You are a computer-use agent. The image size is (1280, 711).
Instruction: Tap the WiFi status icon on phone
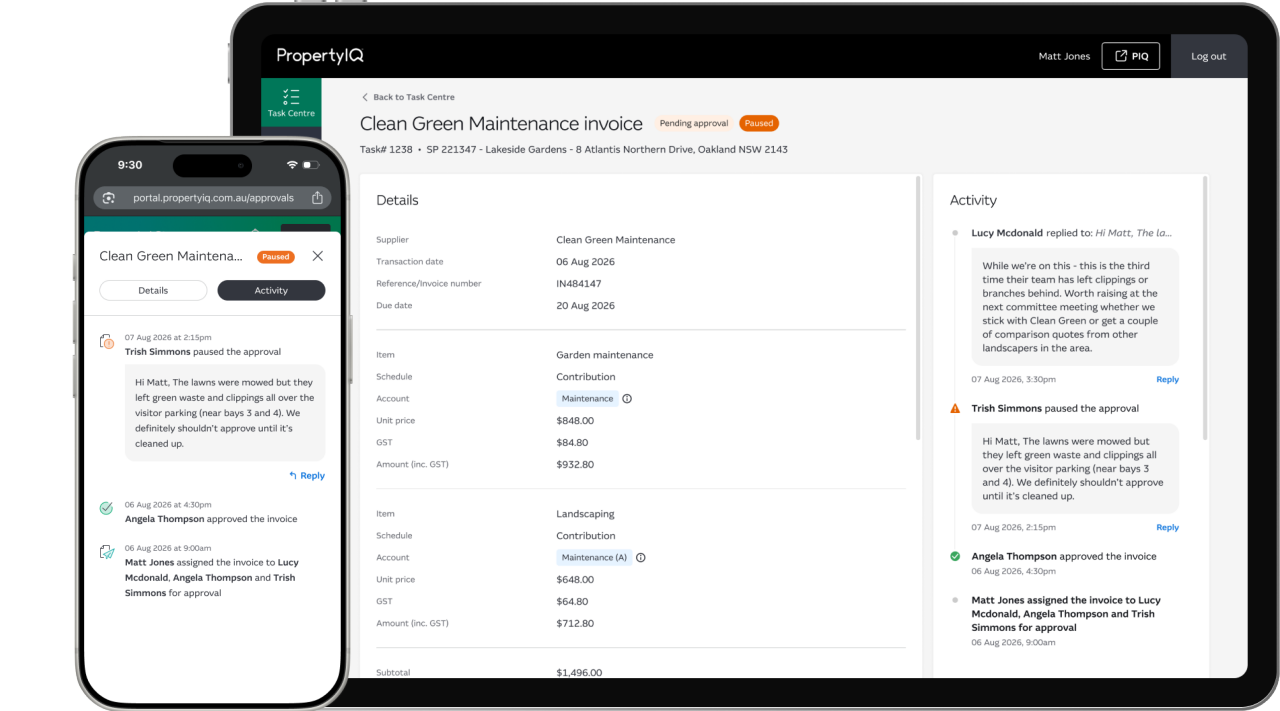[292, 165]
